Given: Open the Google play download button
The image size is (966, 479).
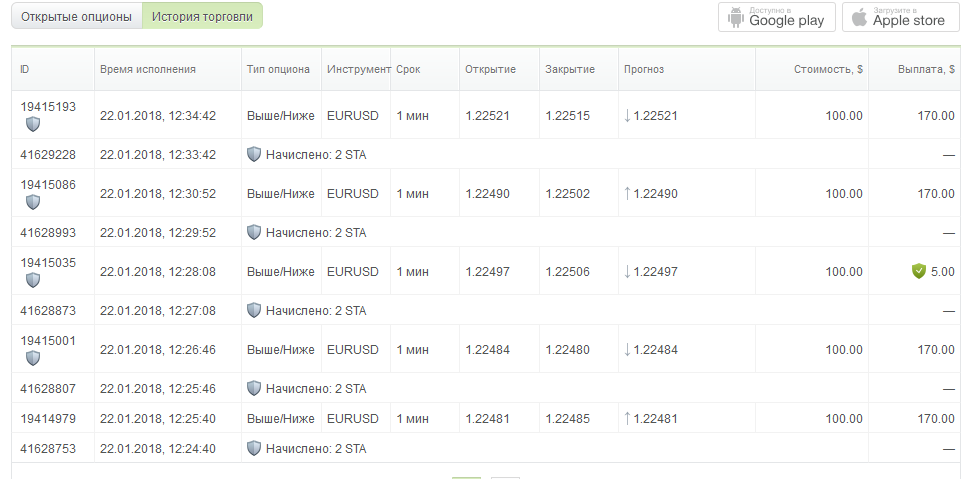Looking at the screenshot, I should click(x=776, y=17).
